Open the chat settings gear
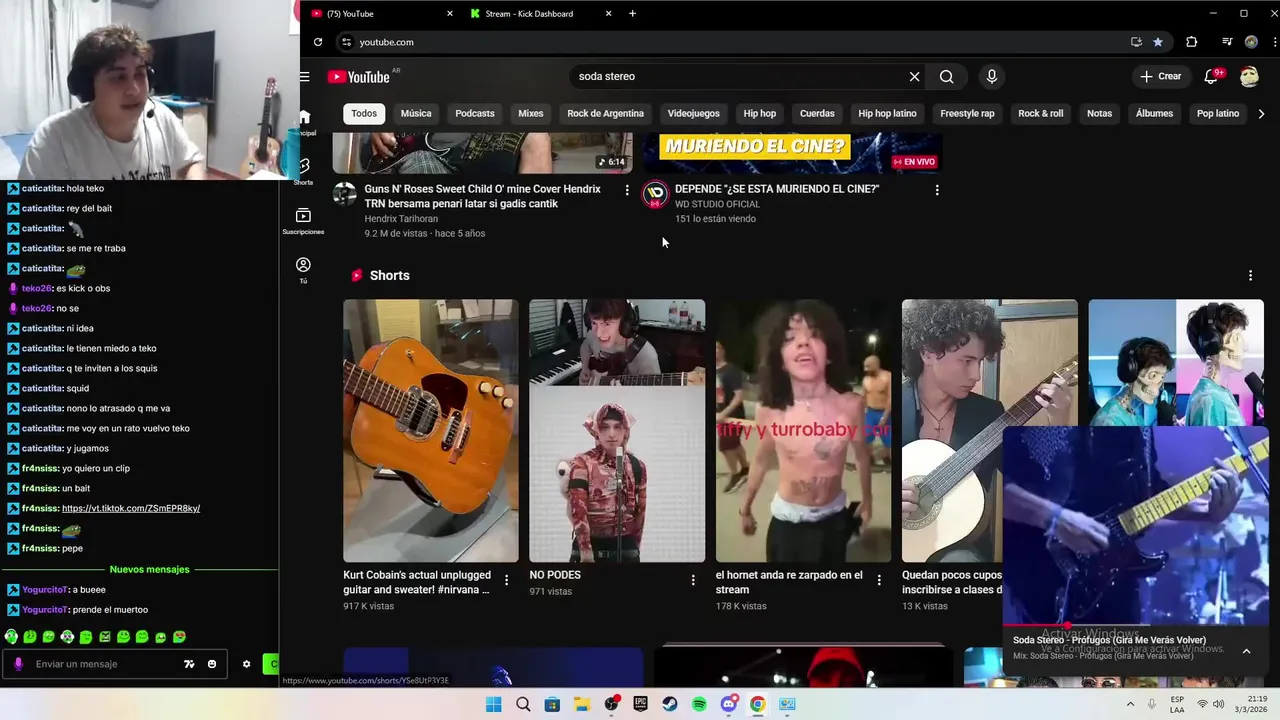1280x720 pixels. [247, 664]
